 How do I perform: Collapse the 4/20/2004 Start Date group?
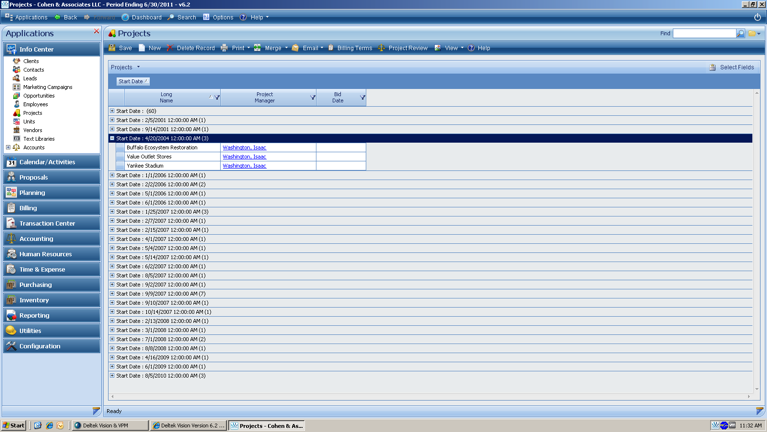pos(112,138)
